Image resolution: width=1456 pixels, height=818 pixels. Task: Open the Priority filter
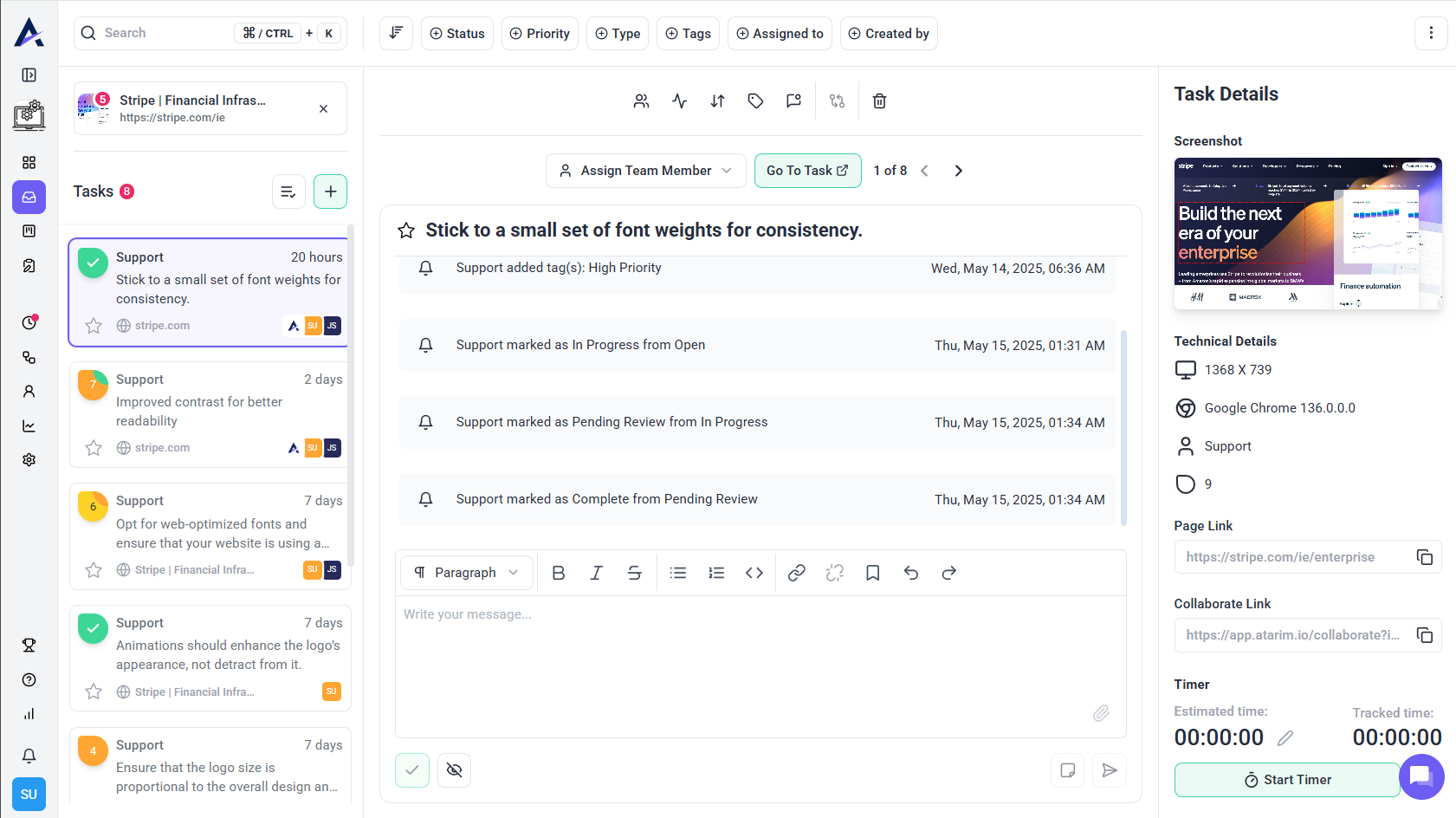(540, 34)
